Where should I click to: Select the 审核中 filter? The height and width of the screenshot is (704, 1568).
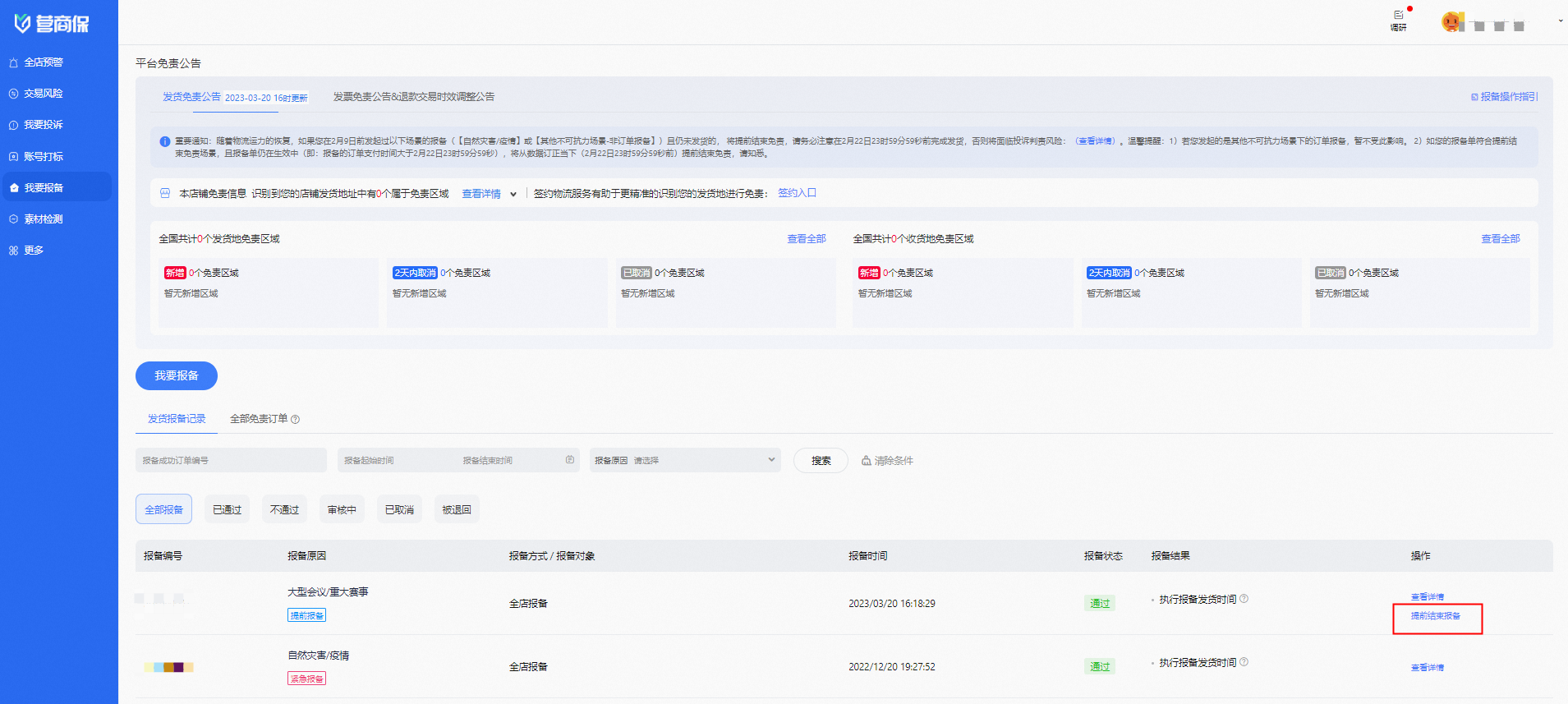point(343,509)
